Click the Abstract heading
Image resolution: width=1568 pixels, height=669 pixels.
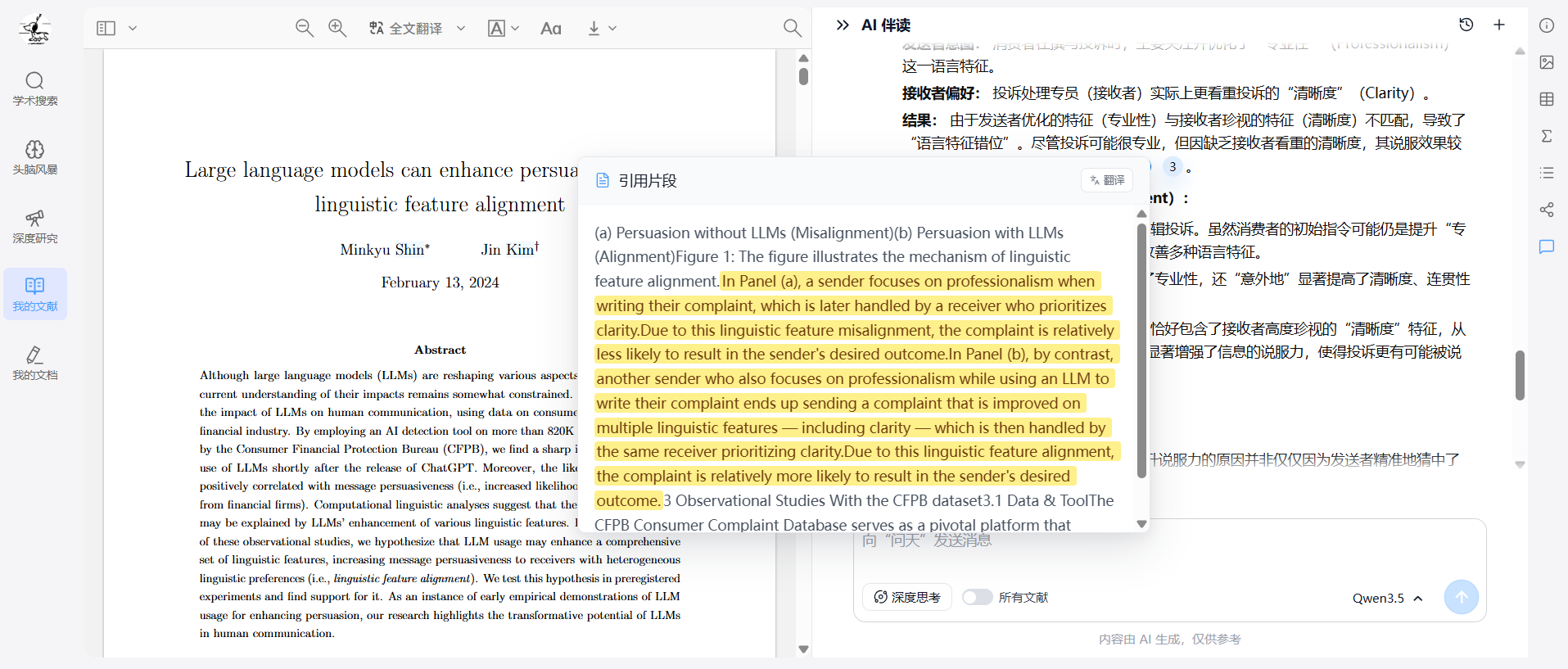440,350
